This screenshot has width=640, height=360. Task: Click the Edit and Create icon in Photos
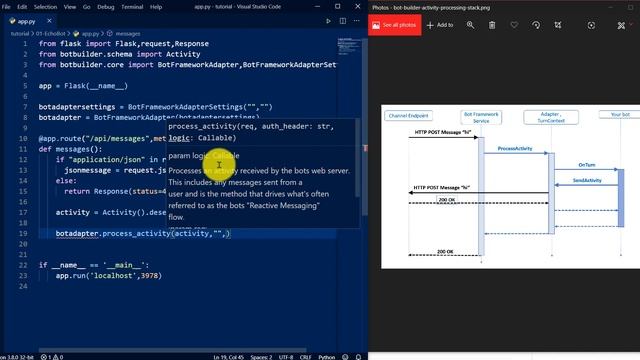tap(621, 25)
